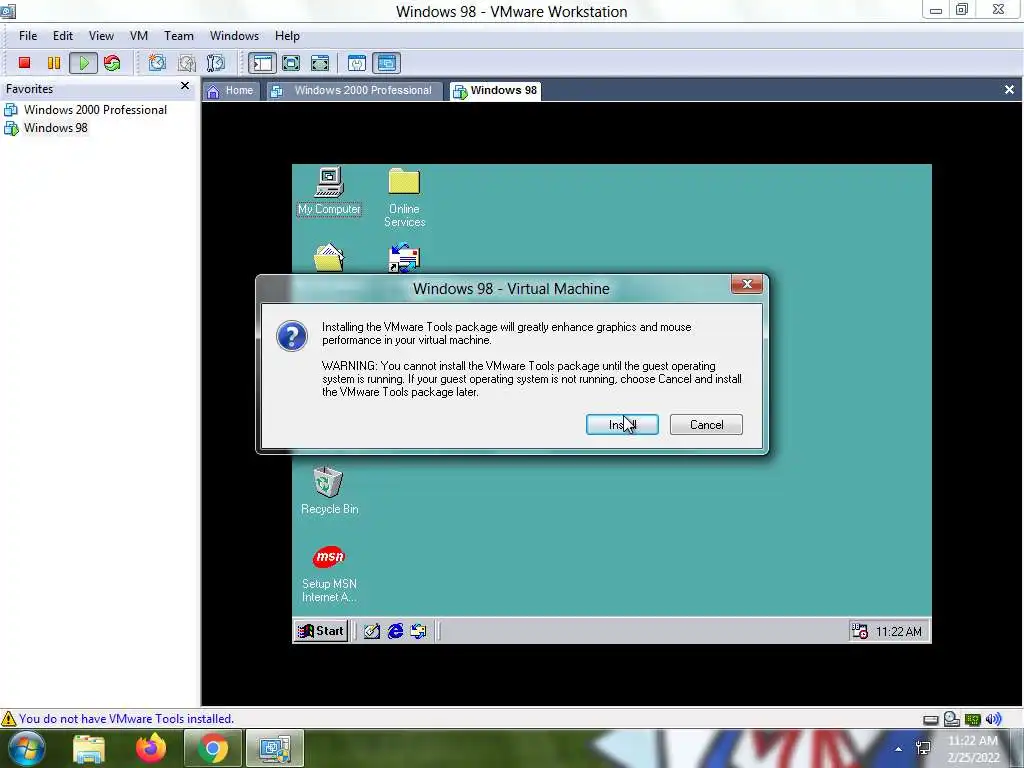Select the Windows 98 tab
This screenshot has width=1024, height=768.
[496, 91]
